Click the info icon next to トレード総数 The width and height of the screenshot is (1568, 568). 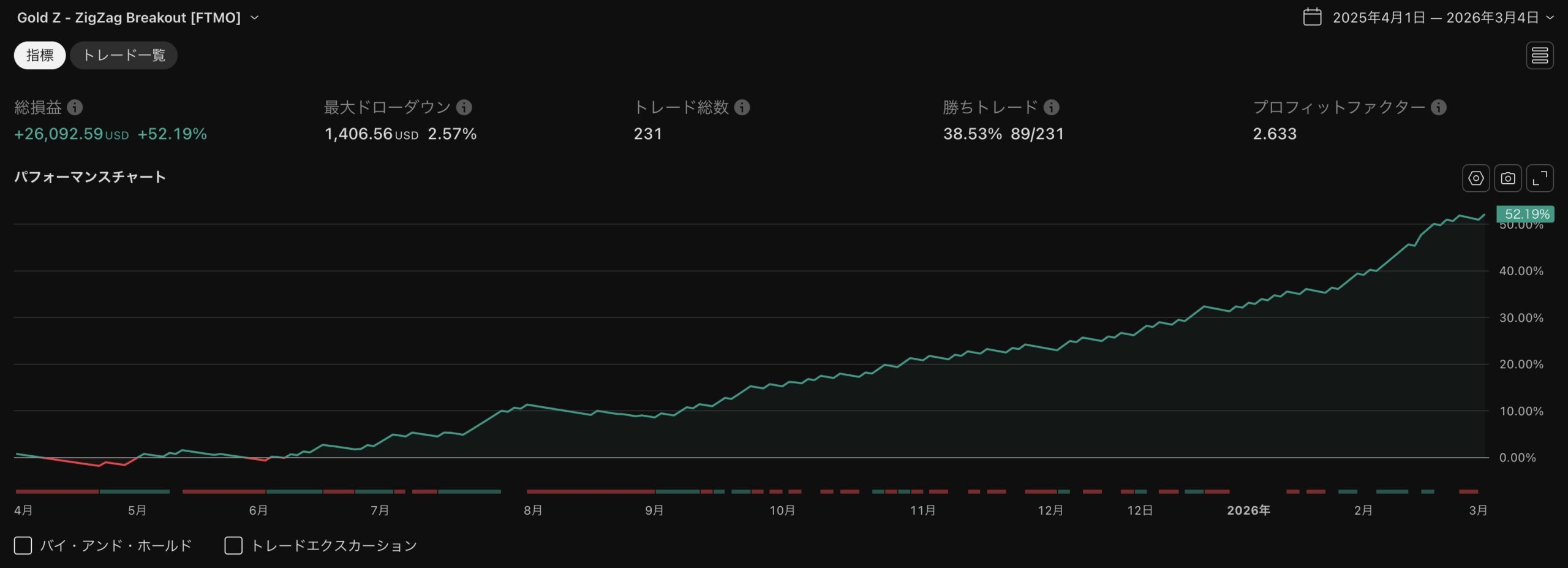(x=742, y=108)
